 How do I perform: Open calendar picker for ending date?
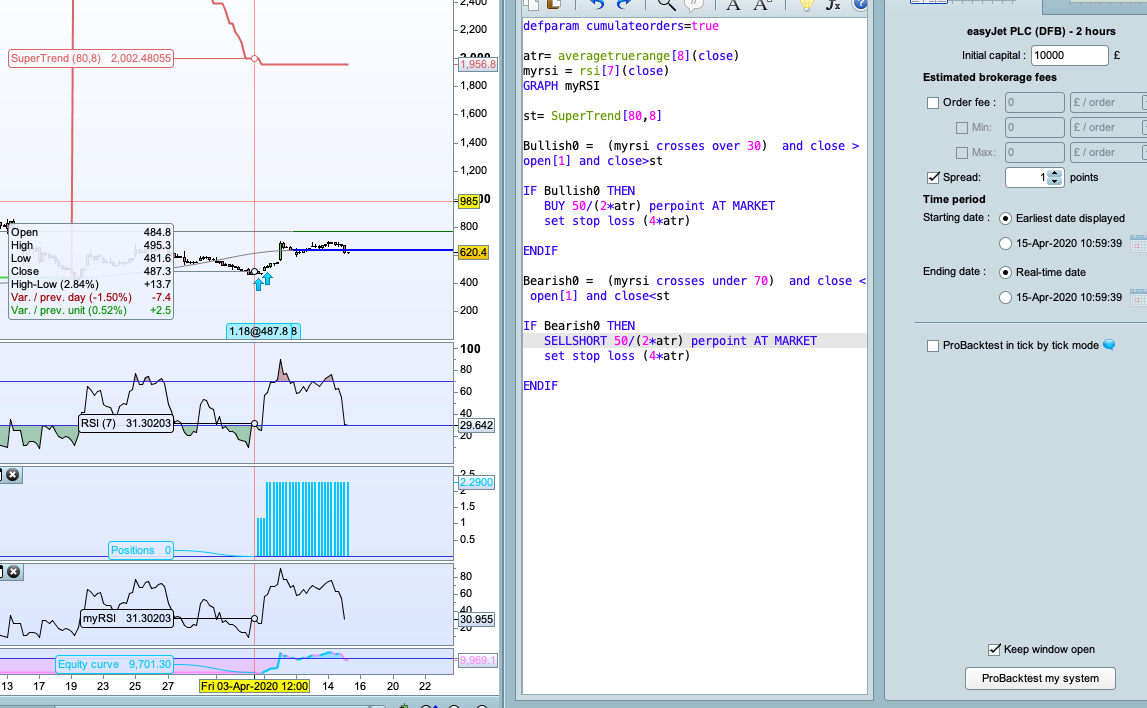point(1137,297)
